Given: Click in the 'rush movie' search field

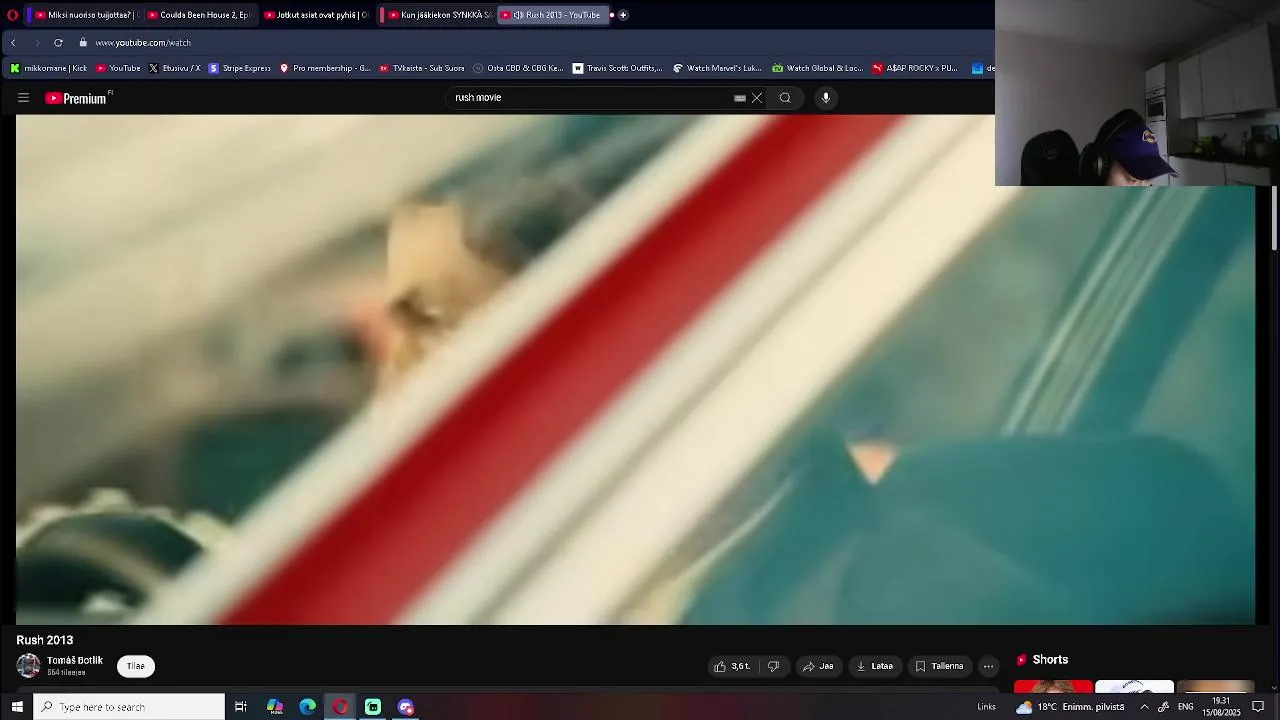Looking at the screenshot, I should [590, 98].
